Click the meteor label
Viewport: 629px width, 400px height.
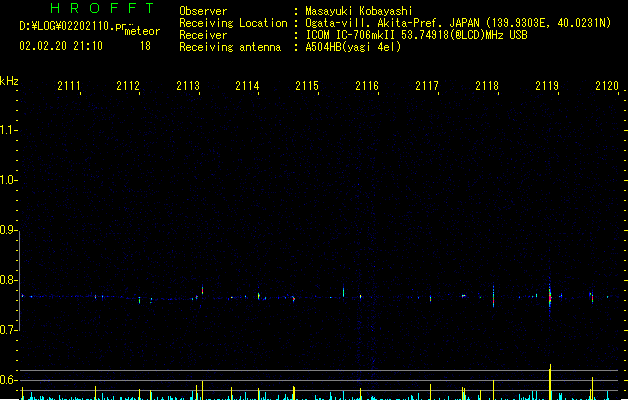(x=142, y=31)
